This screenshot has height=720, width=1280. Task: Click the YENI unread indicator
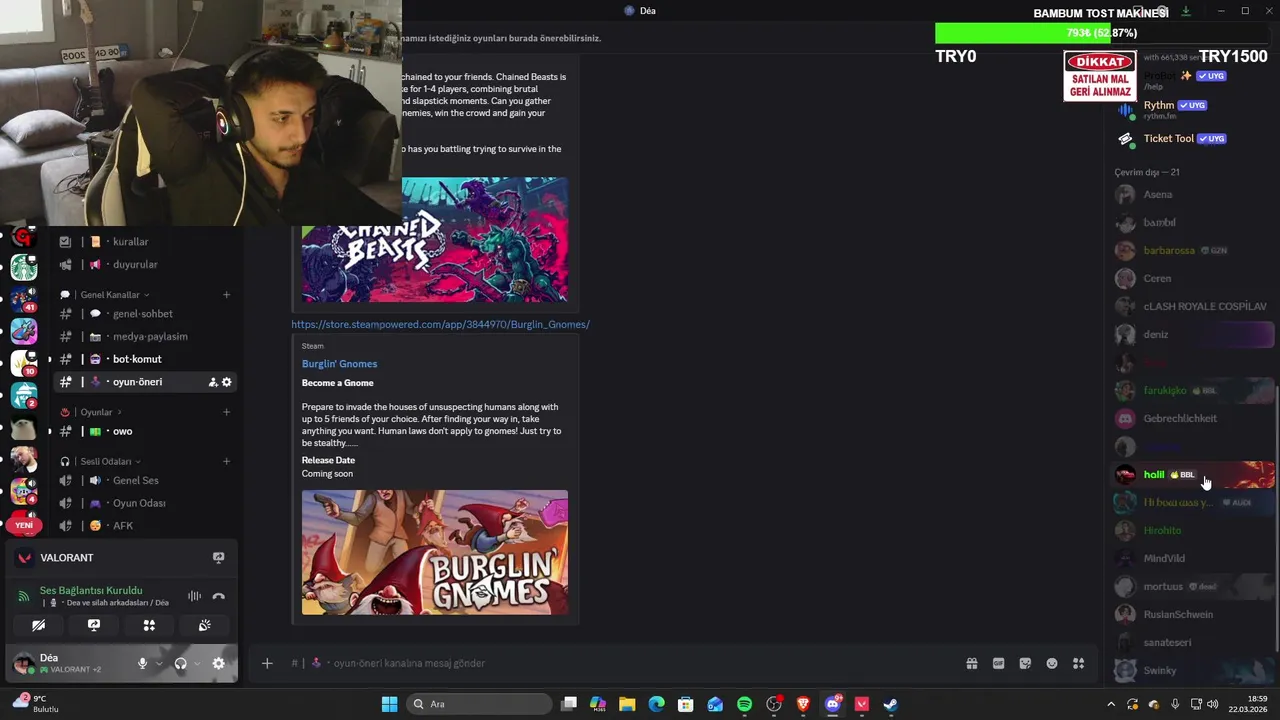click(24, 525)
